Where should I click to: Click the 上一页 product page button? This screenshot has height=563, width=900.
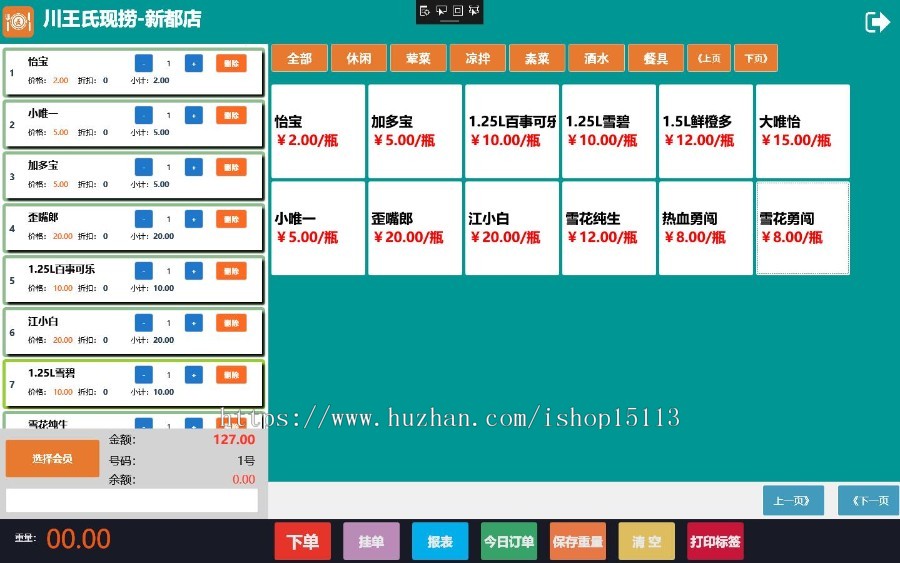tap(793, 500)
